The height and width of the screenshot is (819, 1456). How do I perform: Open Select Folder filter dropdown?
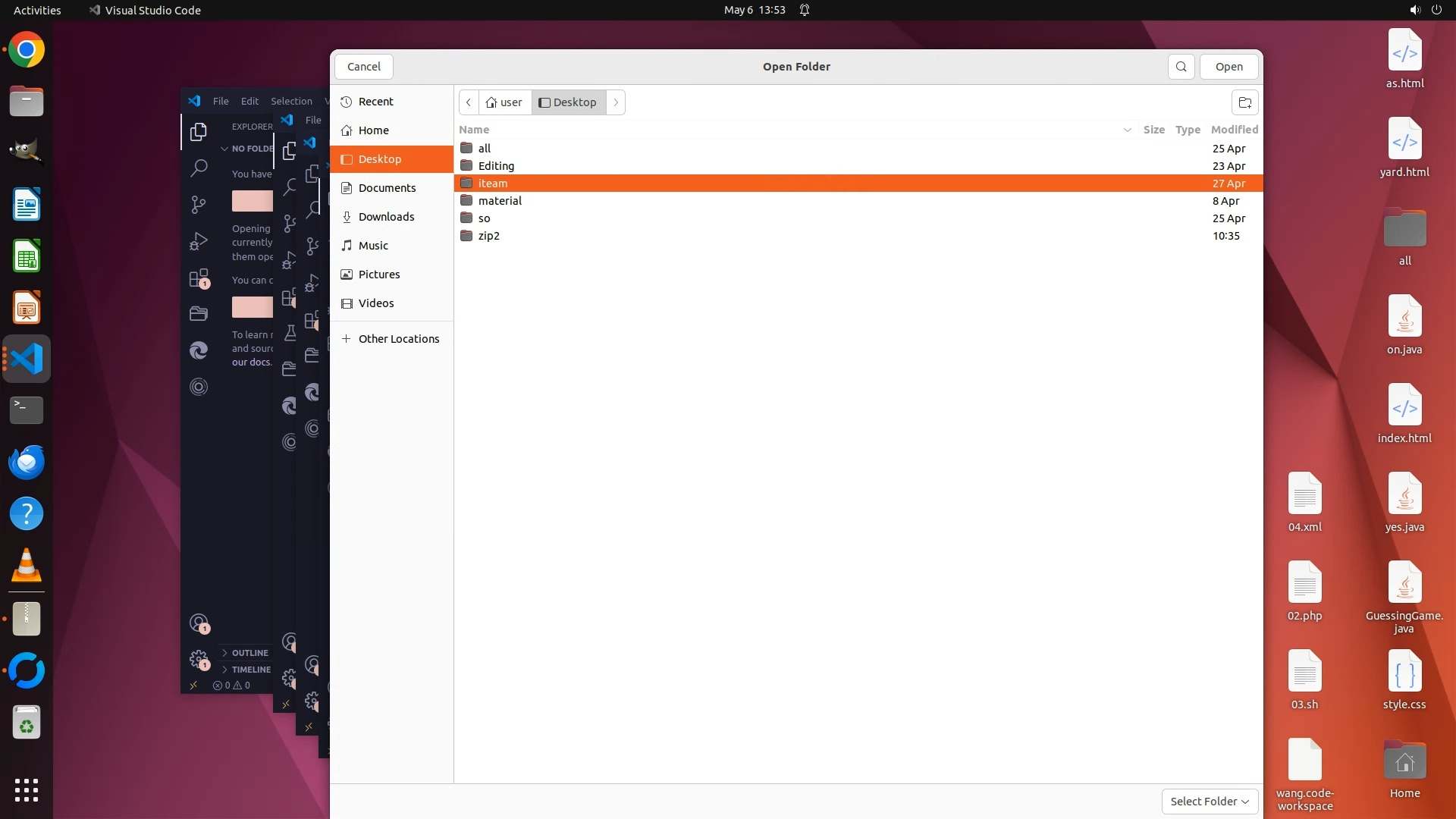pos(1210,801)
